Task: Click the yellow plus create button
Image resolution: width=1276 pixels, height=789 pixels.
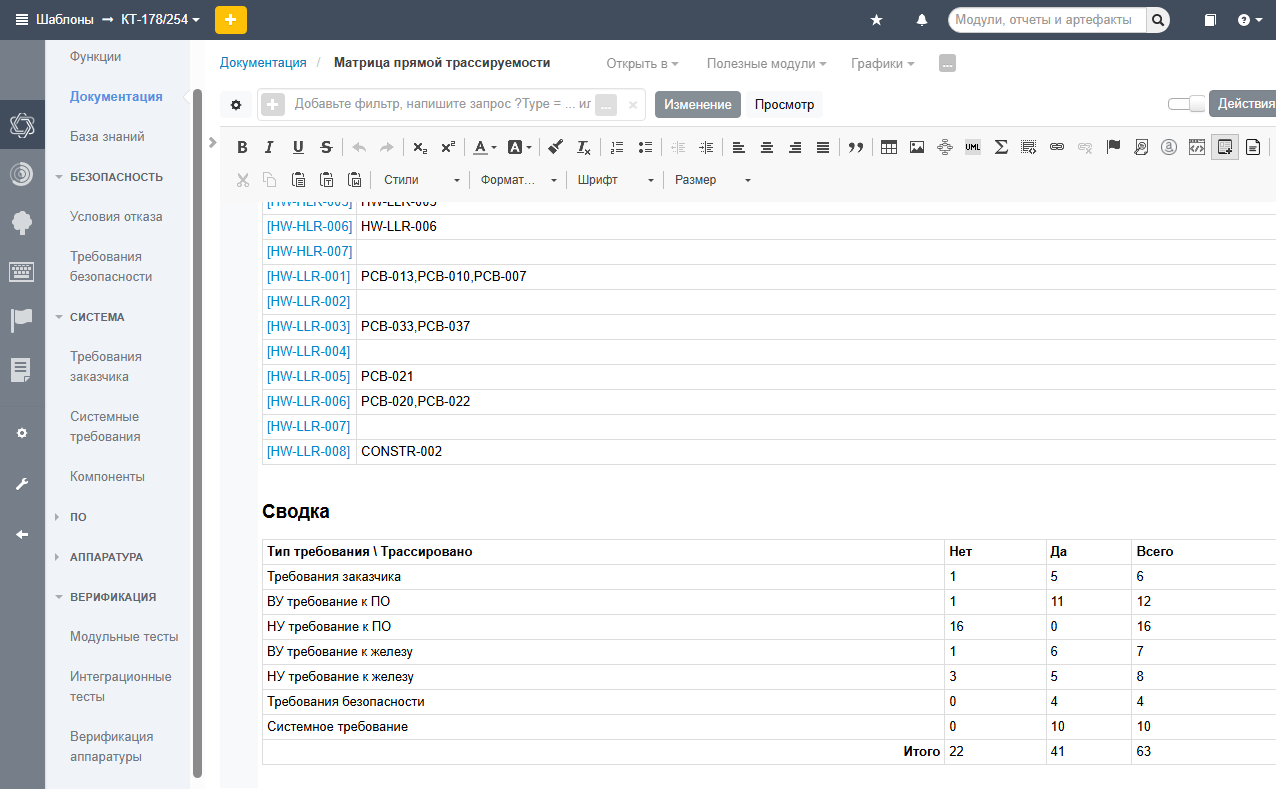Action: [x=231, y=20]
